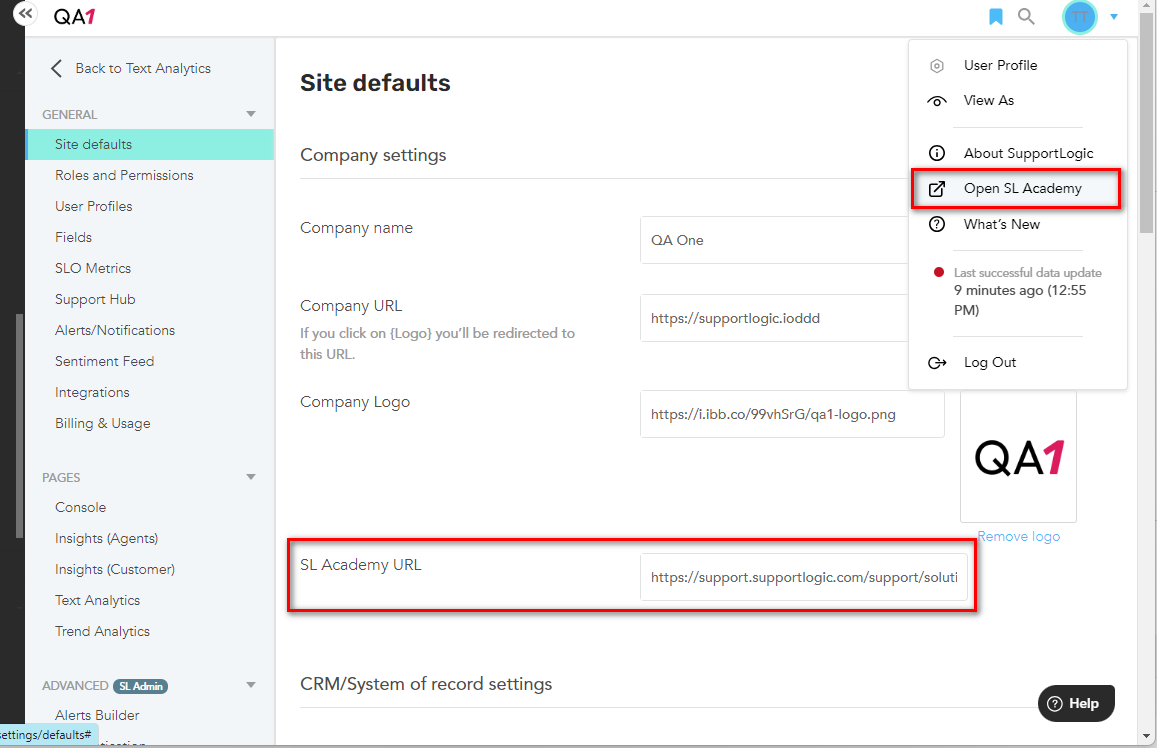Click the SL Academy URL field

(x=804, y=577)
